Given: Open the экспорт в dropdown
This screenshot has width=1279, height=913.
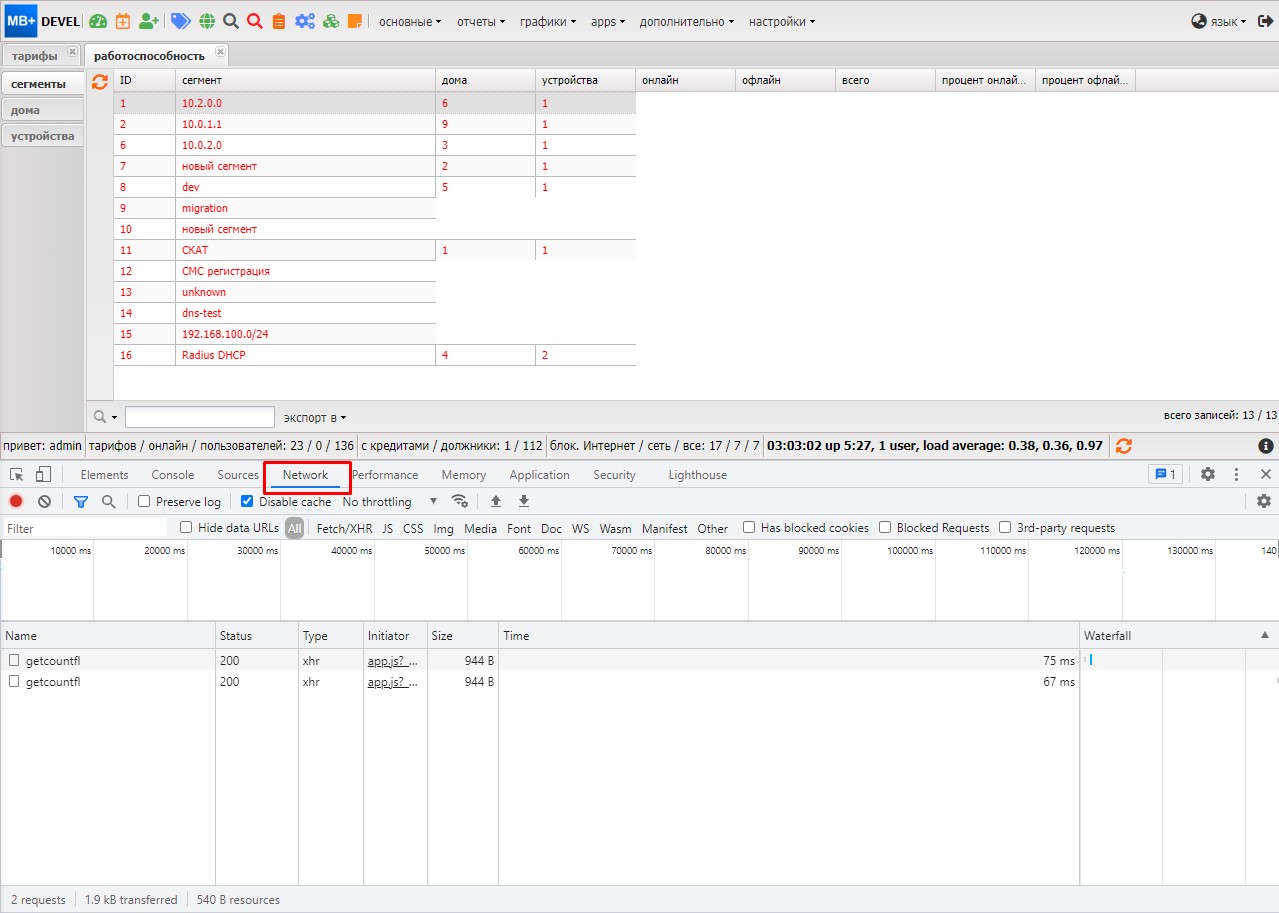Looking at the screenshot, I should click(x=315, y=417).
